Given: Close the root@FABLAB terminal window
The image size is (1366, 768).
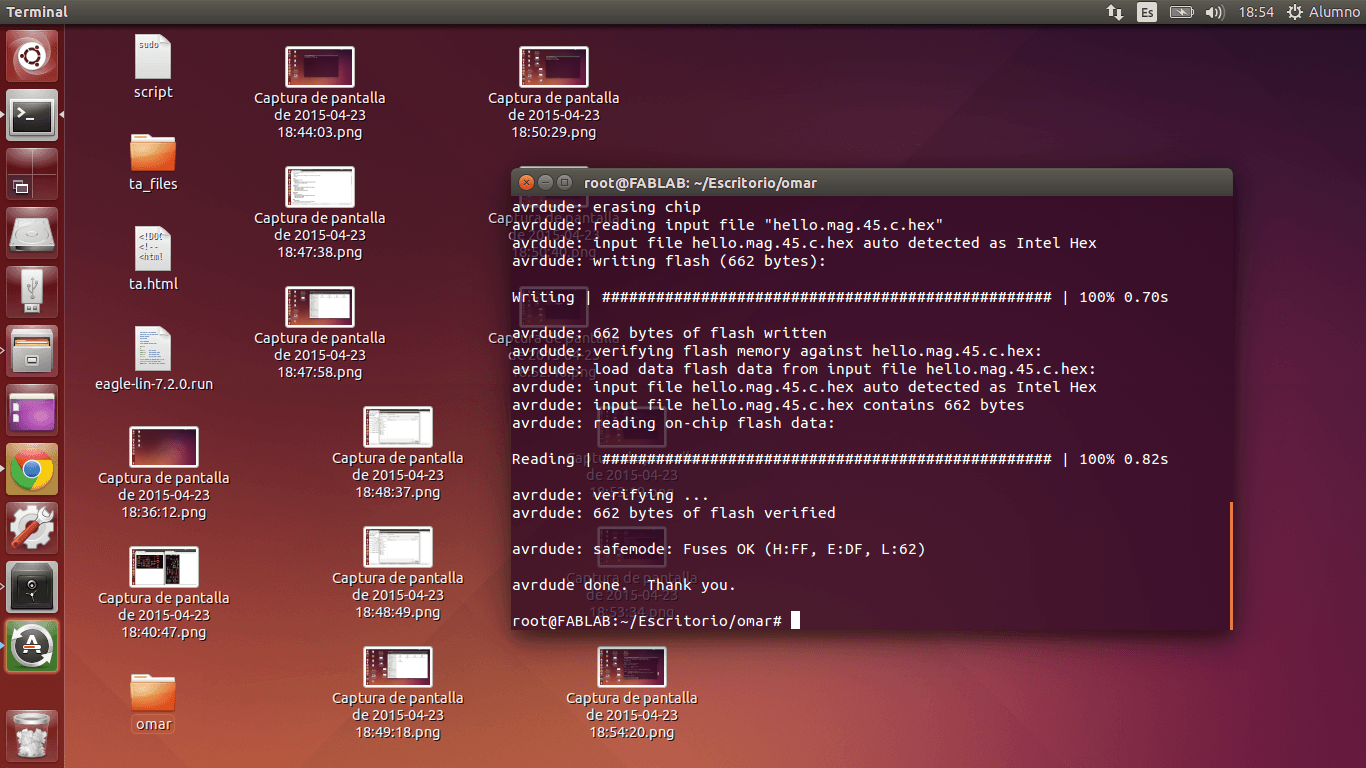Looking at the screenshot, I should [527, 182].
